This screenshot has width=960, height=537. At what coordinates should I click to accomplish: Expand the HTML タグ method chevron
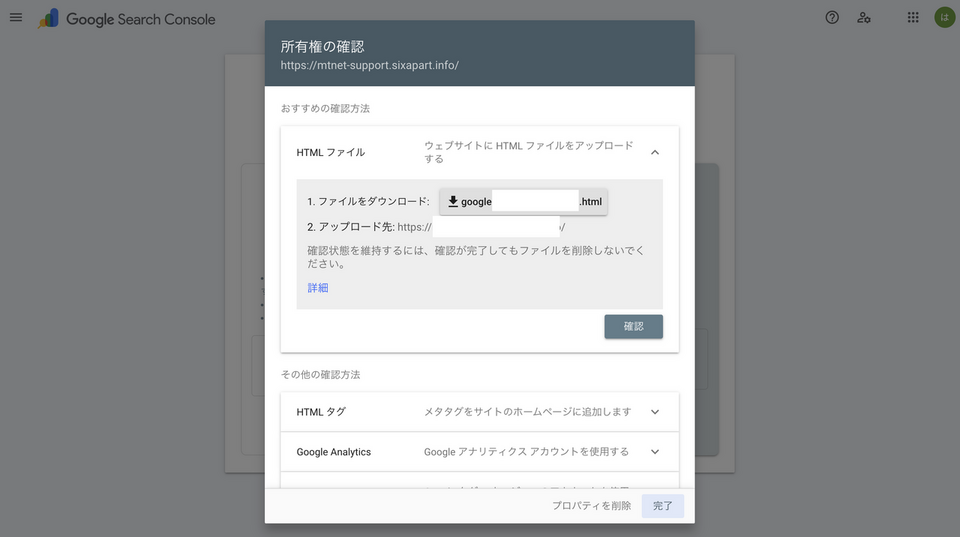tap(654, 412)
